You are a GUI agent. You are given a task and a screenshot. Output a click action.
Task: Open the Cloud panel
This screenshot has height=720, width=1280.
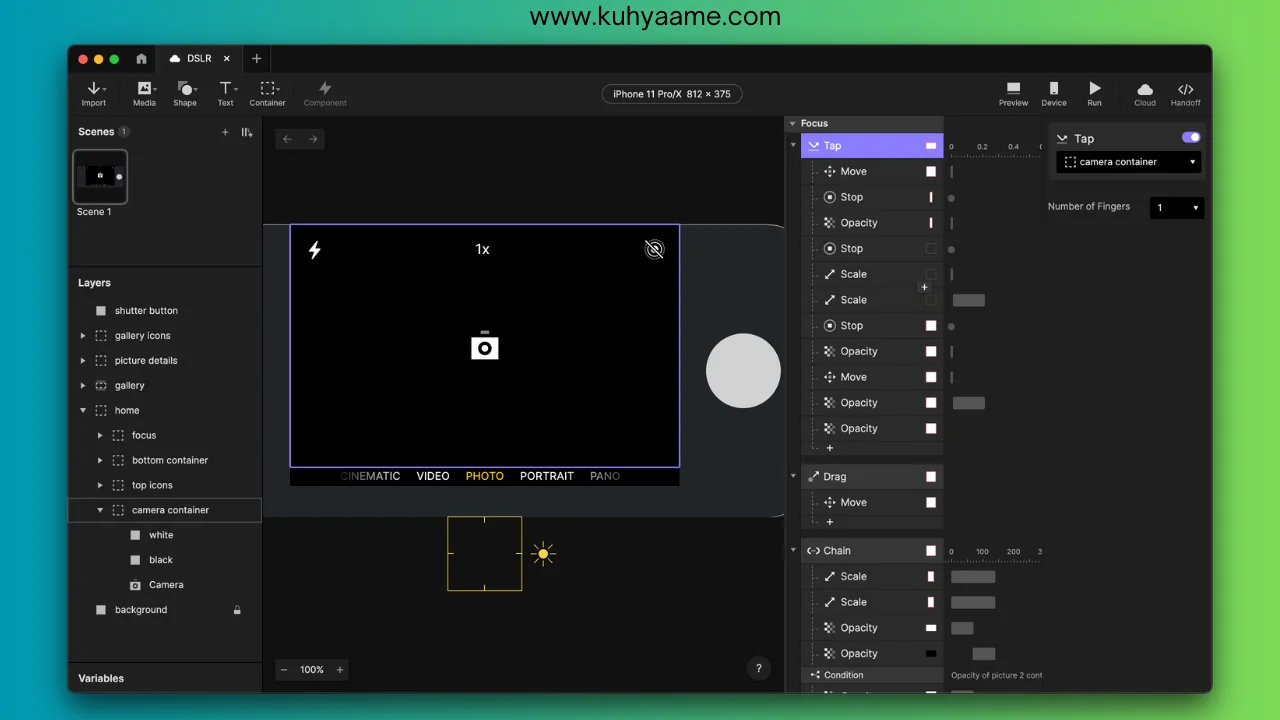click(1145, 94)
